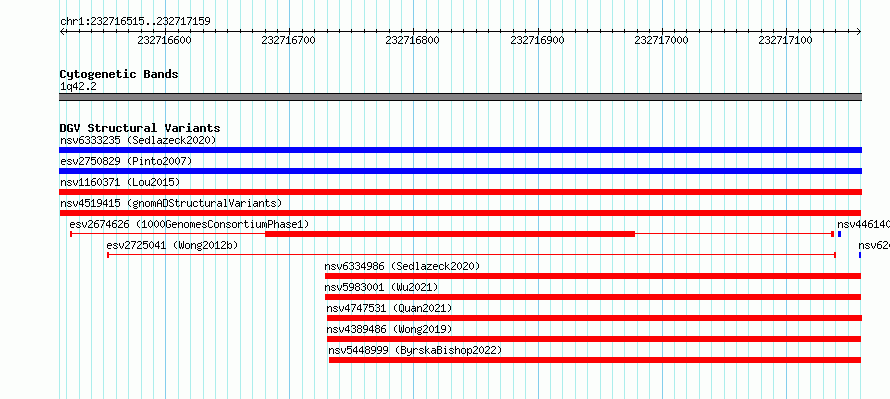Click the blue bar of nsv6333235
890x399 pixels.
click(460, 150)
